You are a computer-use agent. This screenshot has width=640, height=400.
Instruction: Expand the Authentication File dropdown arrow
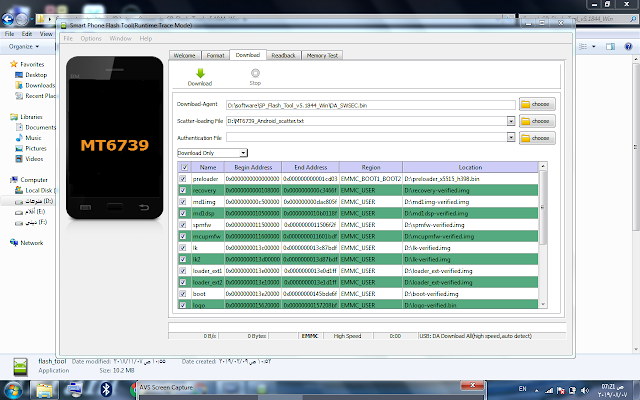point(511,137)
